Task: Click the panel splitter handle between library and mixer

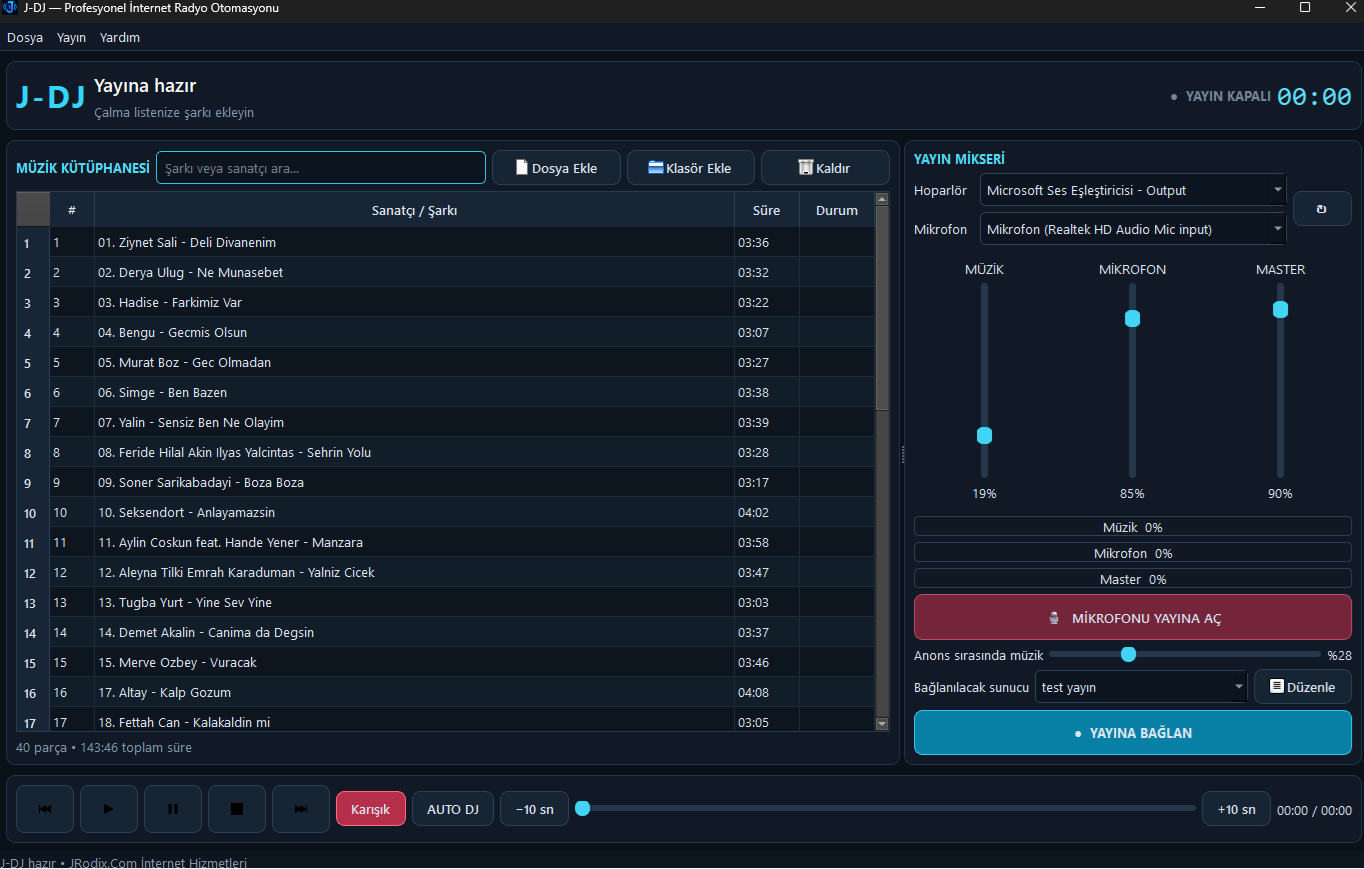Action: pos(903,454)
